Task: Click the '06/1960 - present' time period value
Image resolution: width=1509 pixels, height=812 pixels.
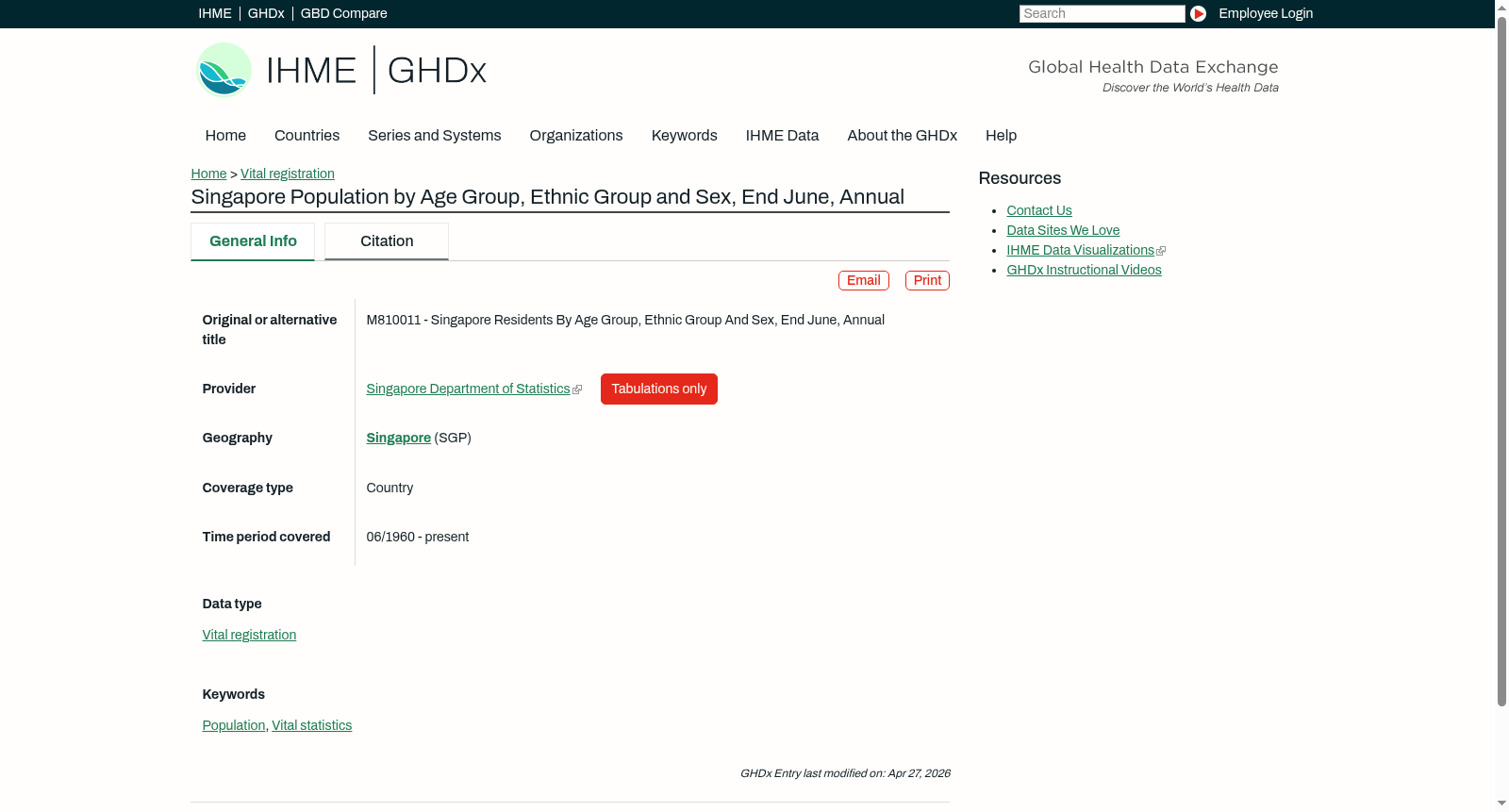Action: click(418, 537)
